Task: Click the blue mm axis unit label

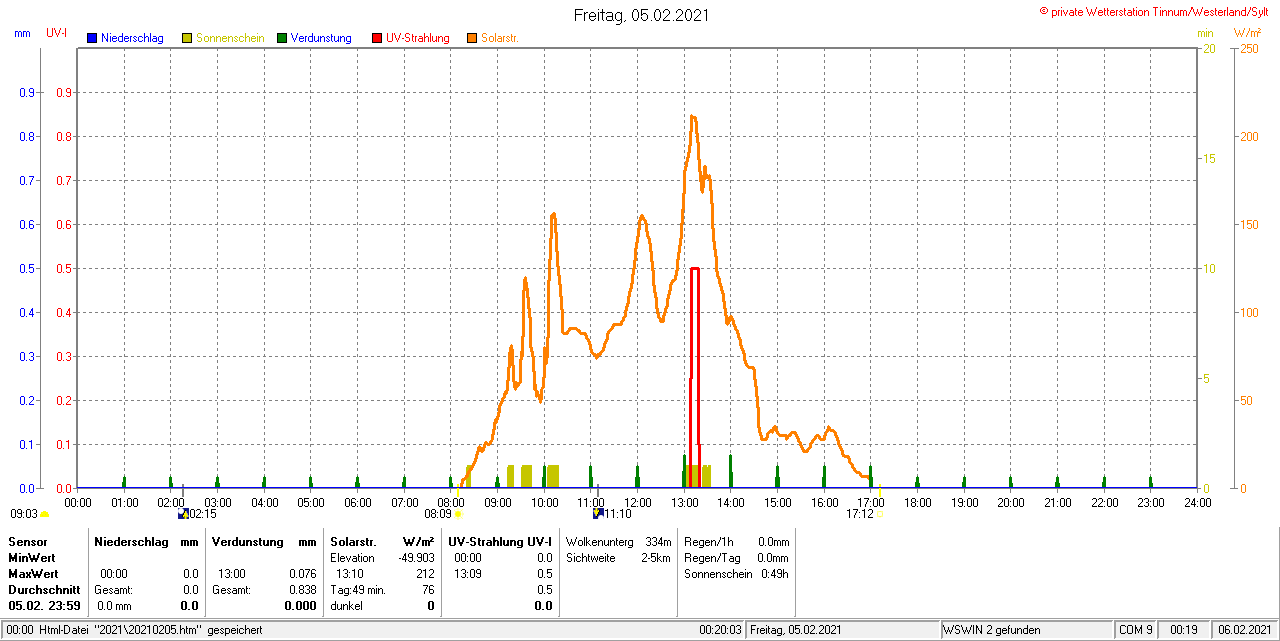Action: pos(22,34)
